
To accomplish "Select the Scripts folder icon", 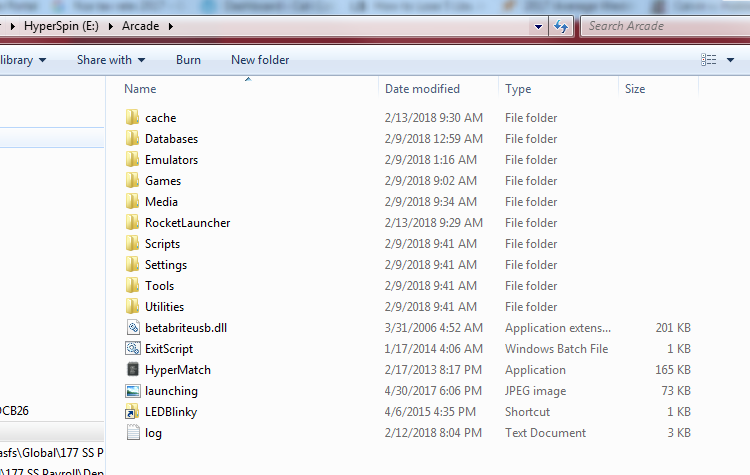I will tap(132, 244).
